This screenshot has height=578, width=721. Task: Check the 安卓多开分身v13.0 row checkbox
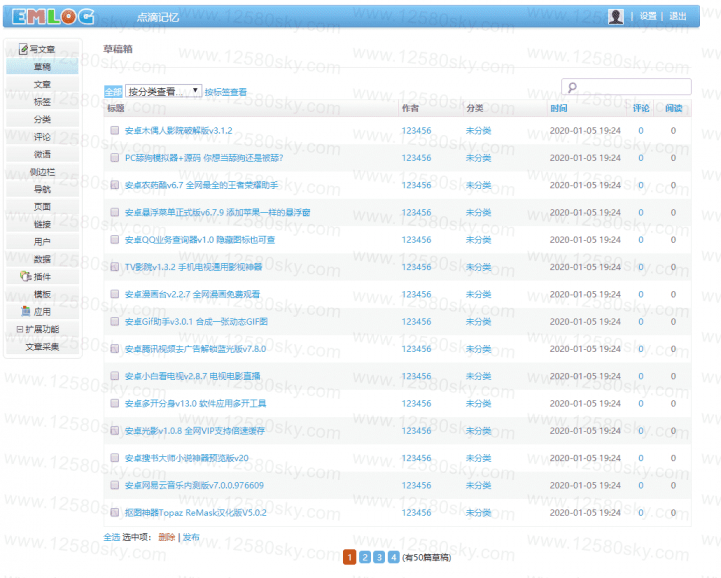pos(114,403)
